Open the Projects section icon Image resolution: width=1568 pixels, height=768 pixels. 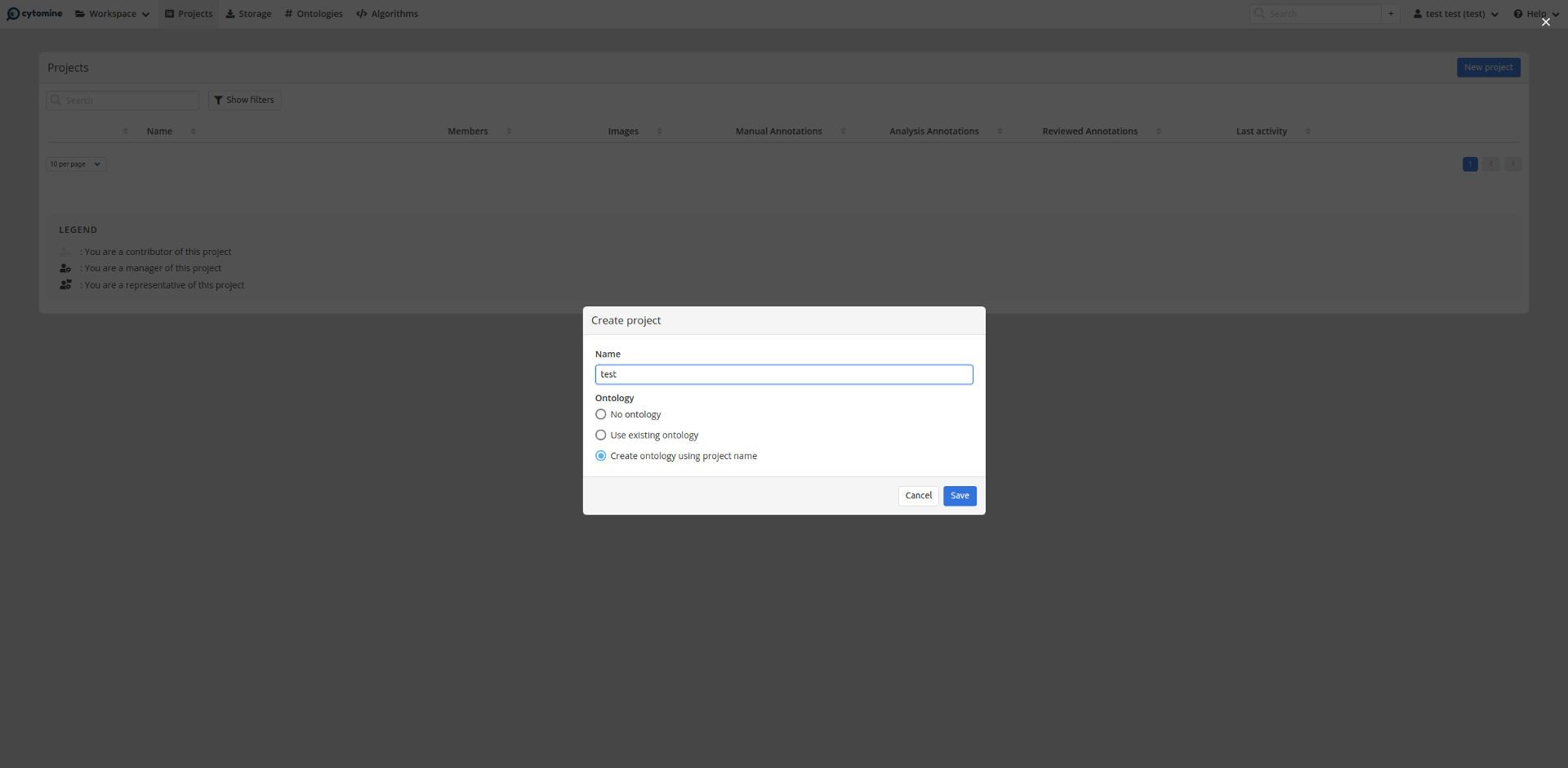click(169, 13)
